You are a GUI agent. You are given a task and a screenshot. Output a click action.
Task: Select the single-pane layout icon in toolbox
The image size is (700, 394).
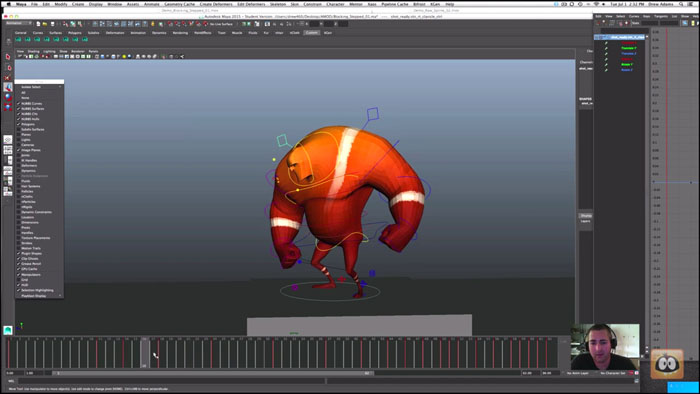[x=8, y=139]
